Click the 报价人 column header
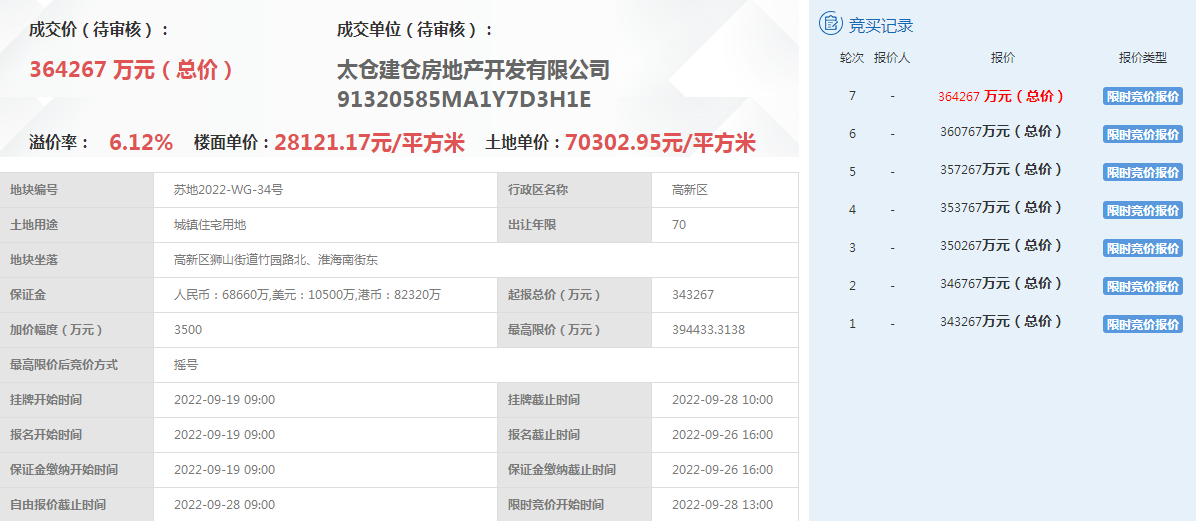This screenshot has width=1196, height=521. [892, 58]
